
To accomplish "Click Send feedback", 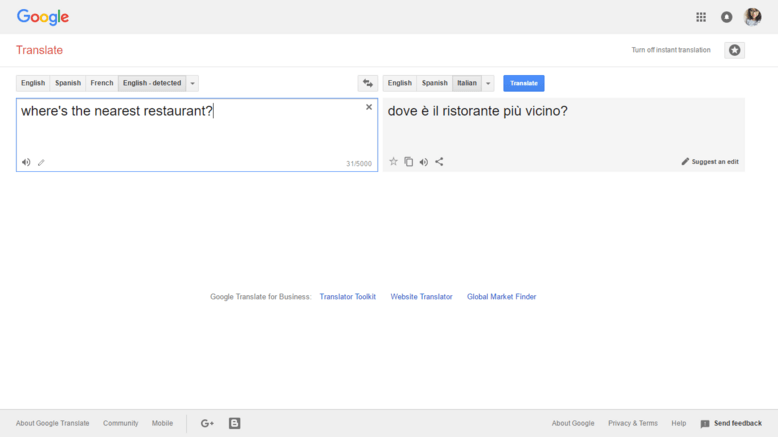I will click(731, 423).
